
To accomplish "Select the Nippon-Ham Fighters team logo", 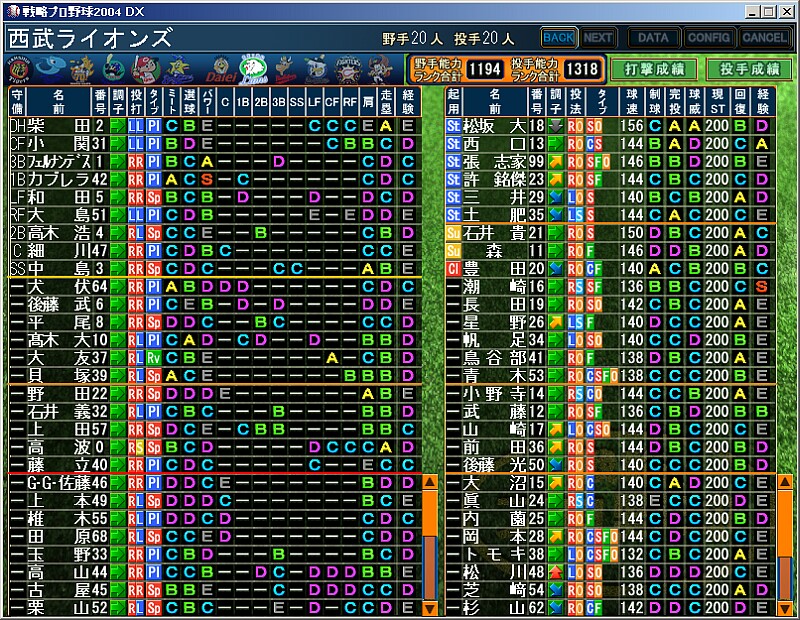I will coord(348,70).
